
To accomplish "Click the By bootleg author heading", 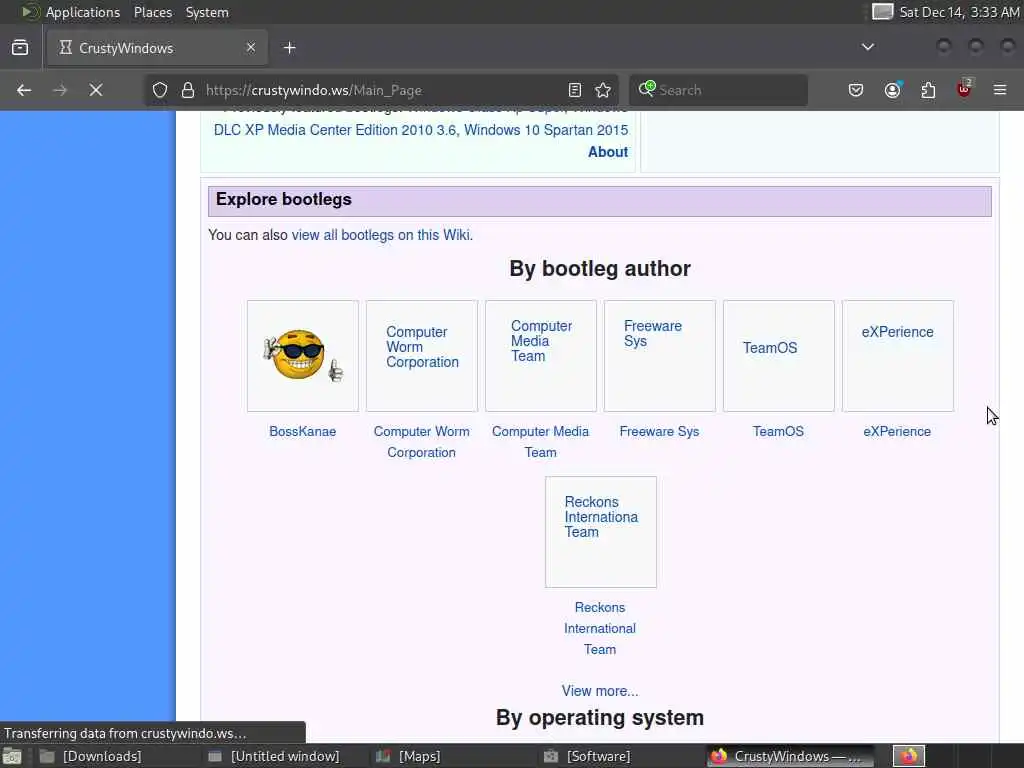I will point(600,268).
